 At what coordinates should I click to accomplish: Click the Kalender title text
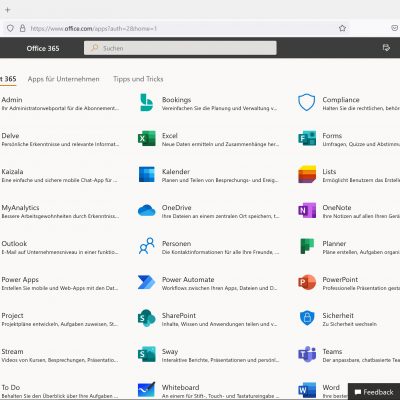(176, 172)
